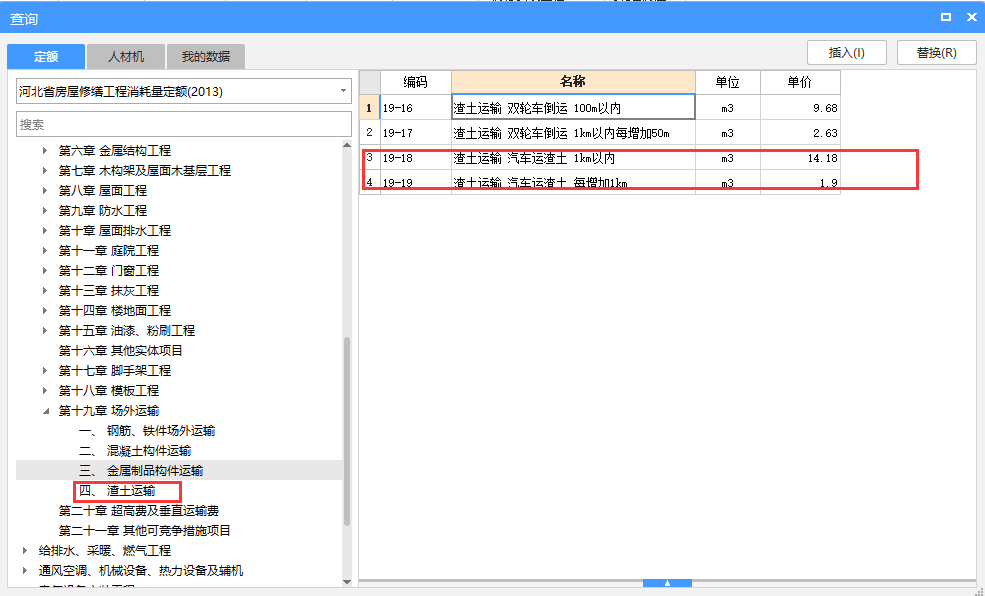The width and height of the screenshot is (985, 596).
Task: Select 第二十一章 其他可竞争措施项目
Action: [x=144, y=531]
